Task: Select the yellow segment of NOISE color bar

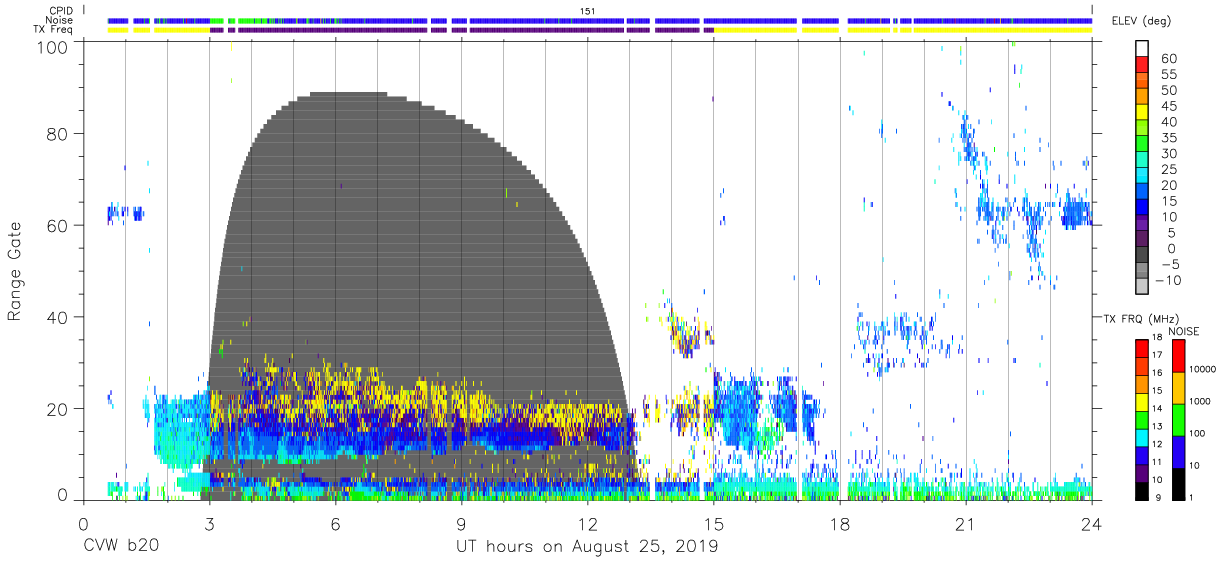Action: (1178, 387)
